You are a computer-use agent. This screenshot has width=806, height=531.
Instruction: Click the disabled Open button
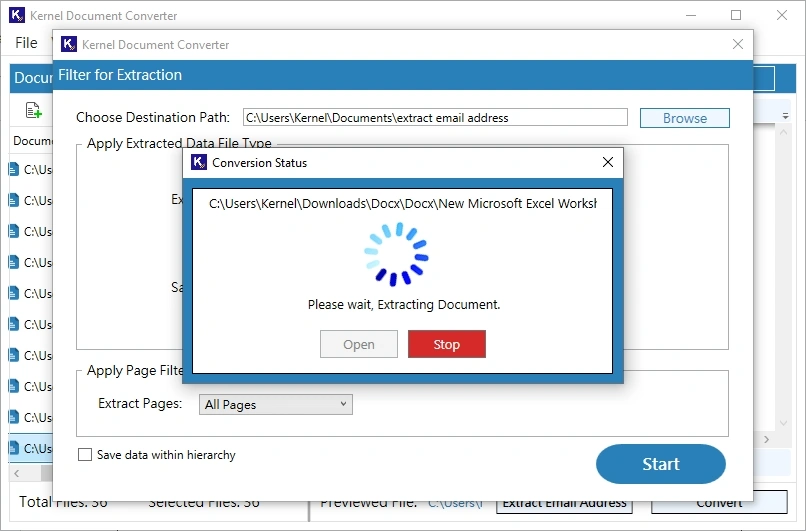(x=359, y=344)
